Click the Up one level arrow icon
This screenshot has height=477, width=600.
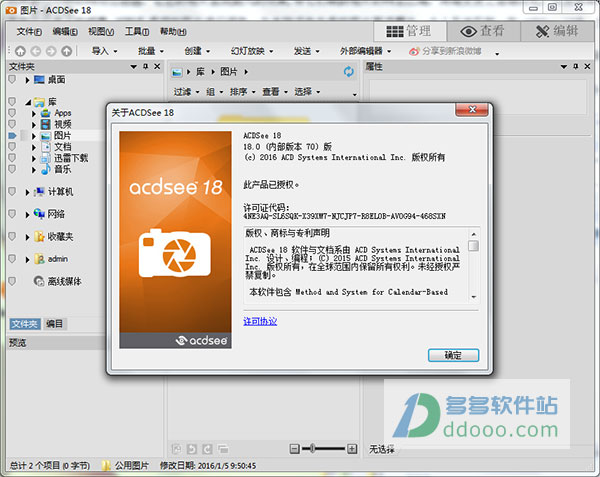pos(67,51)
